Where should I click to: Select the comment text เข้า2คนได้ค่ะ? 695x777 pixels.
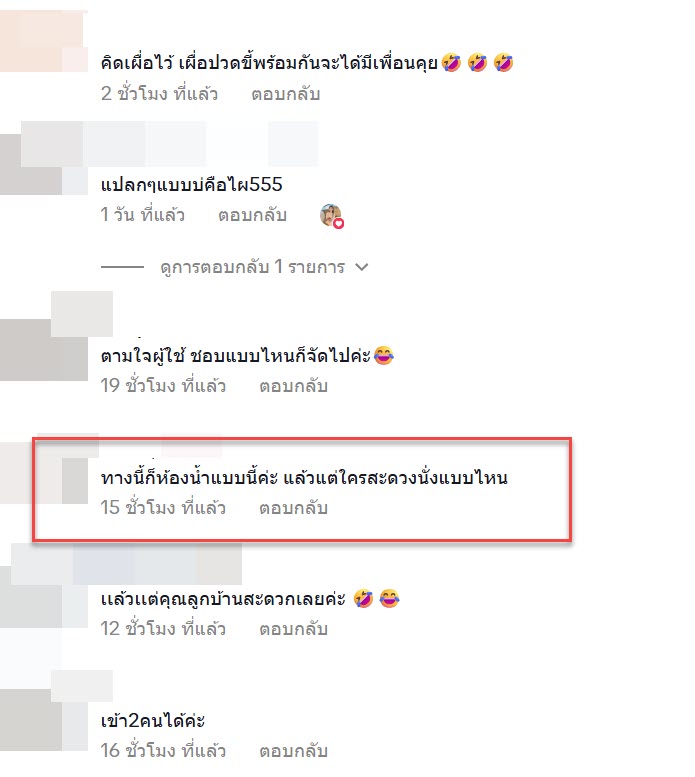click(153, 721)
